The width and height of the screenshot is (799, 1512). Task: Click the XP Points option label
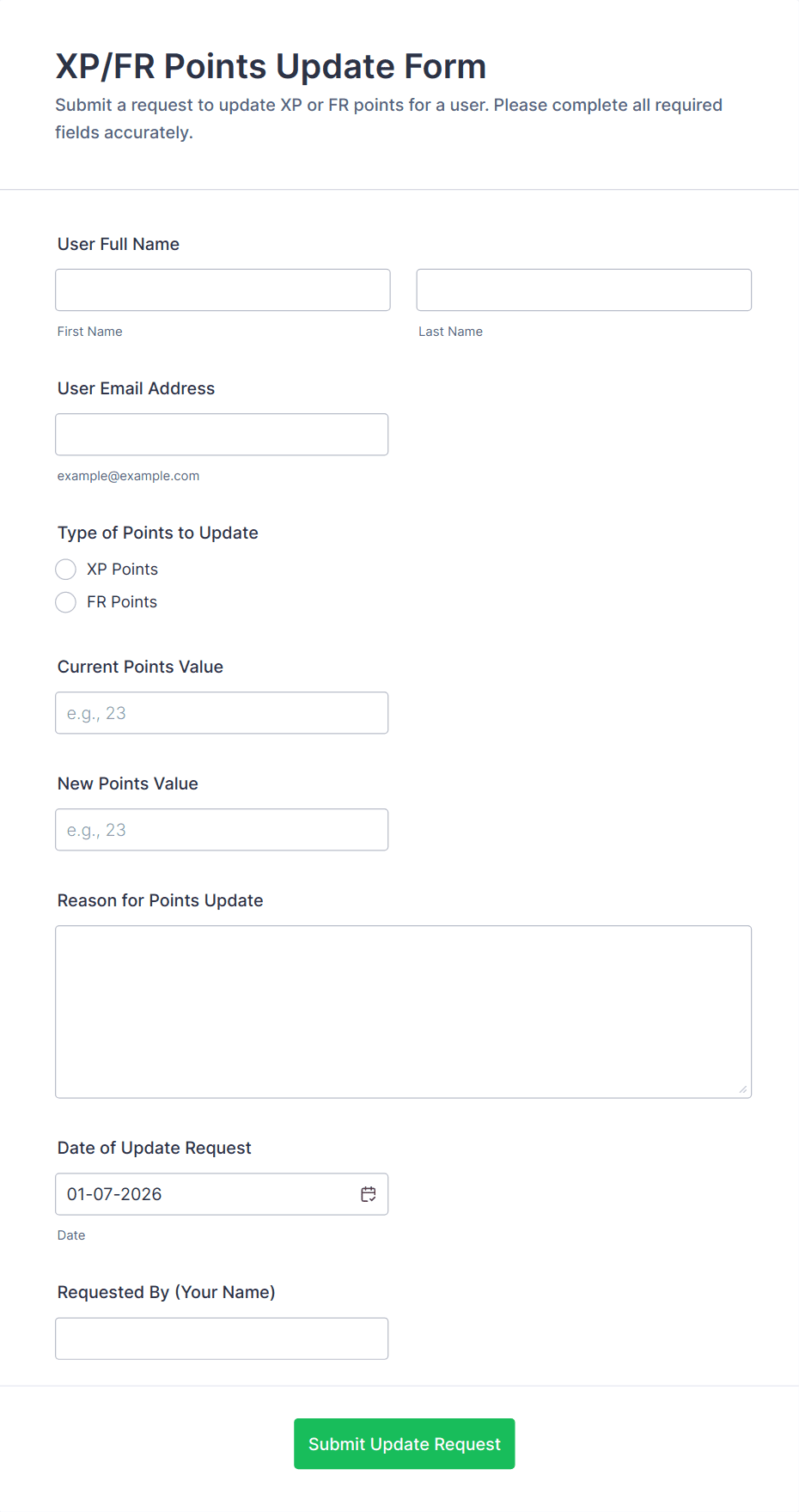click(122, 570)
